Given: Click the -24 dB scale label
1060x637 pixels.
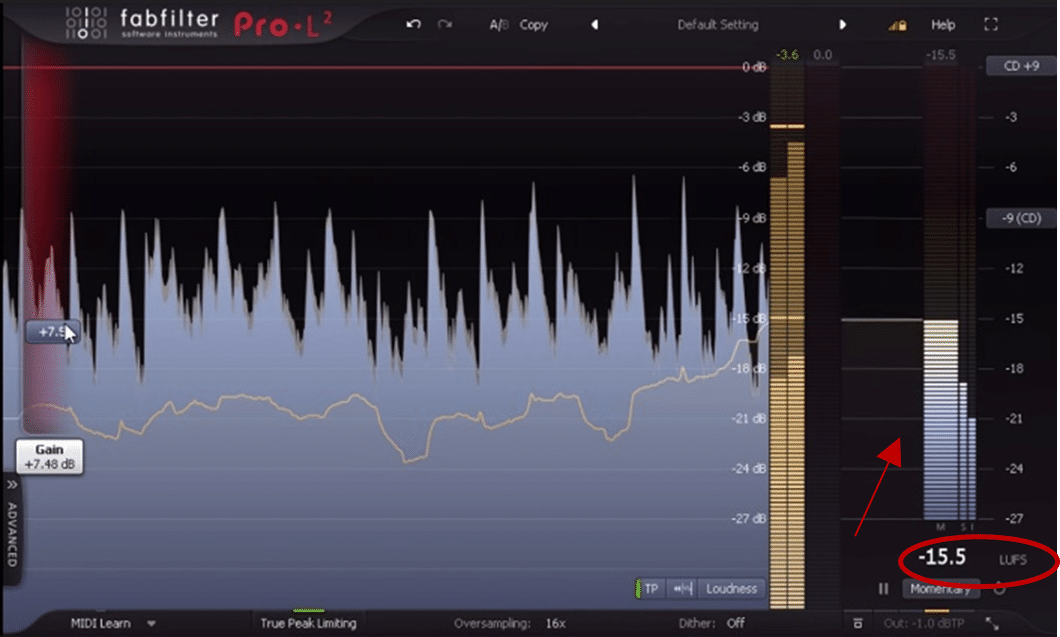Looking at the screenshot, I should (749, 469).
